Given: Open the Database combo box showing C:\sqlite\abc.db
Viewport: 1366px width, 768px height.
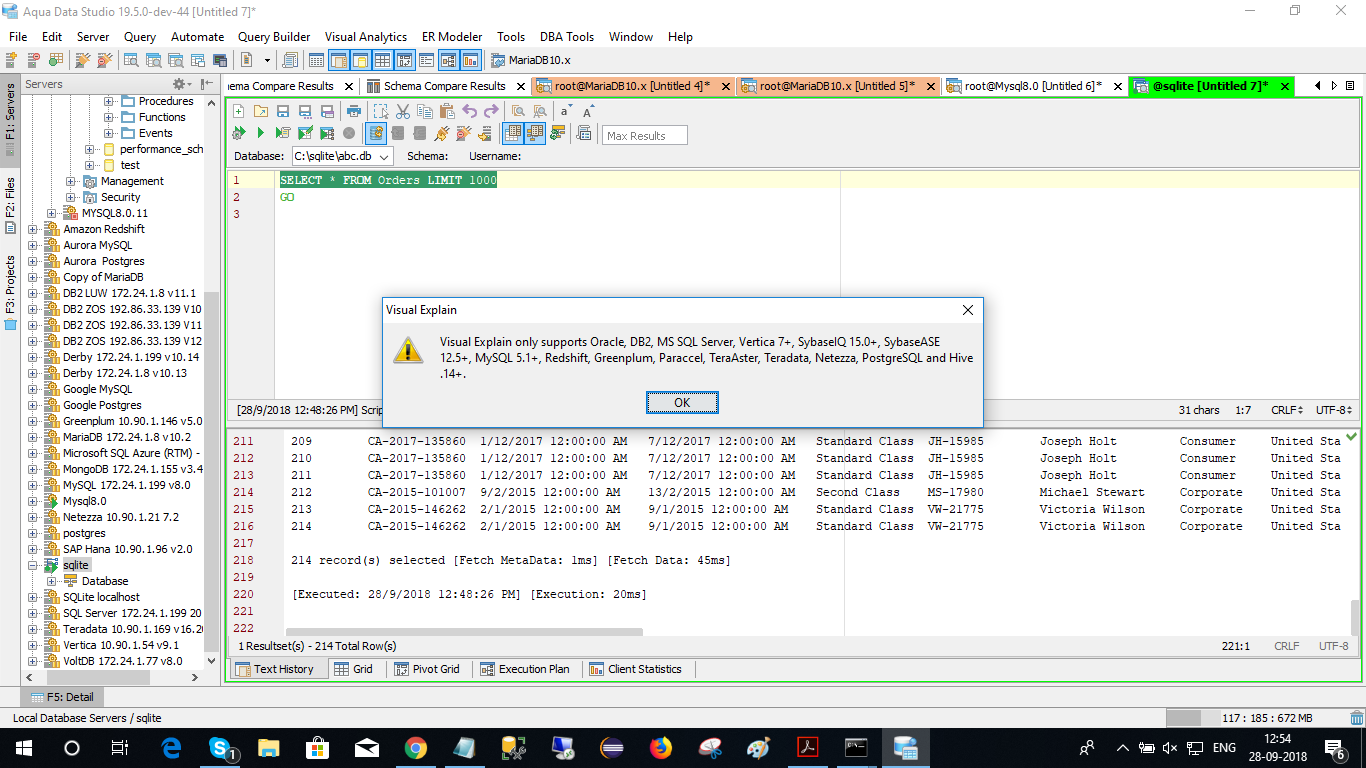Looking at the screenshot, I should point(342,156).
